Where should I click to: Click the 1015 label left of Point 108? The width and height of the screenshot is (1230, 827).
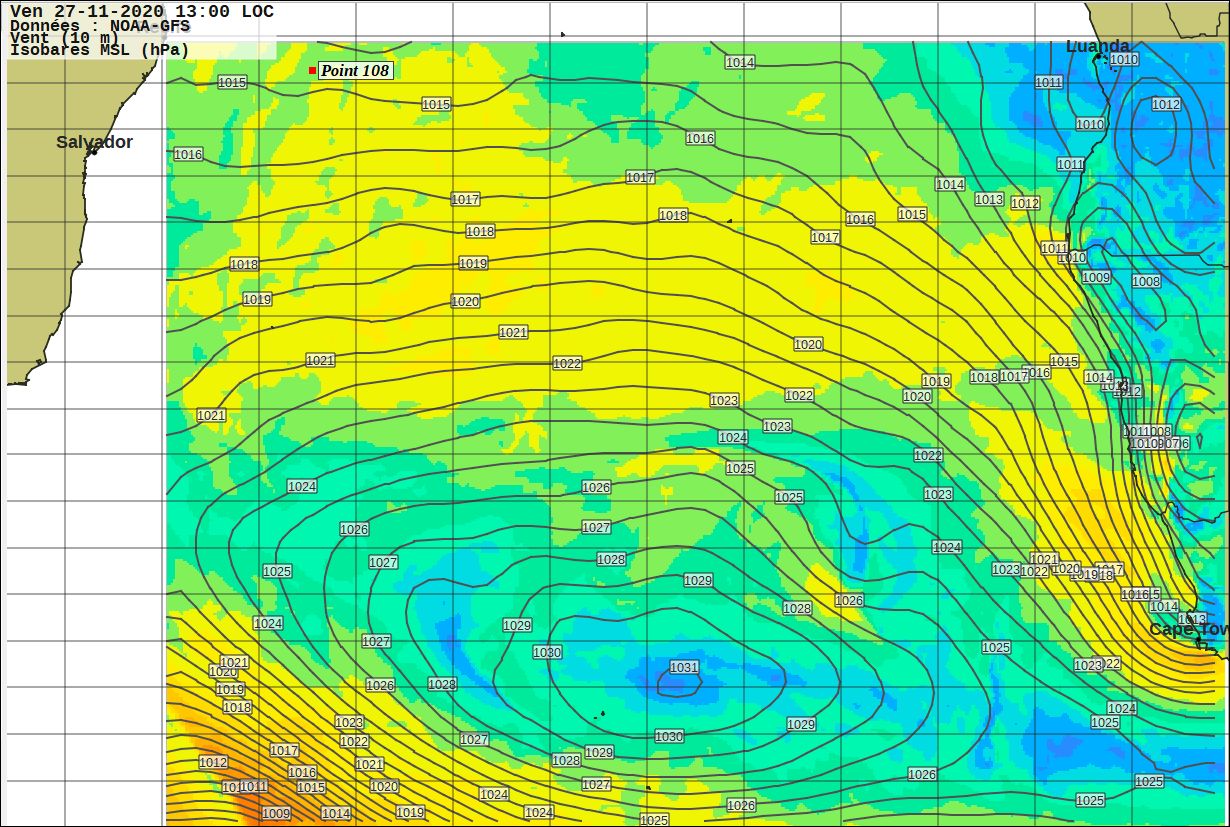(x=232, y=82)
